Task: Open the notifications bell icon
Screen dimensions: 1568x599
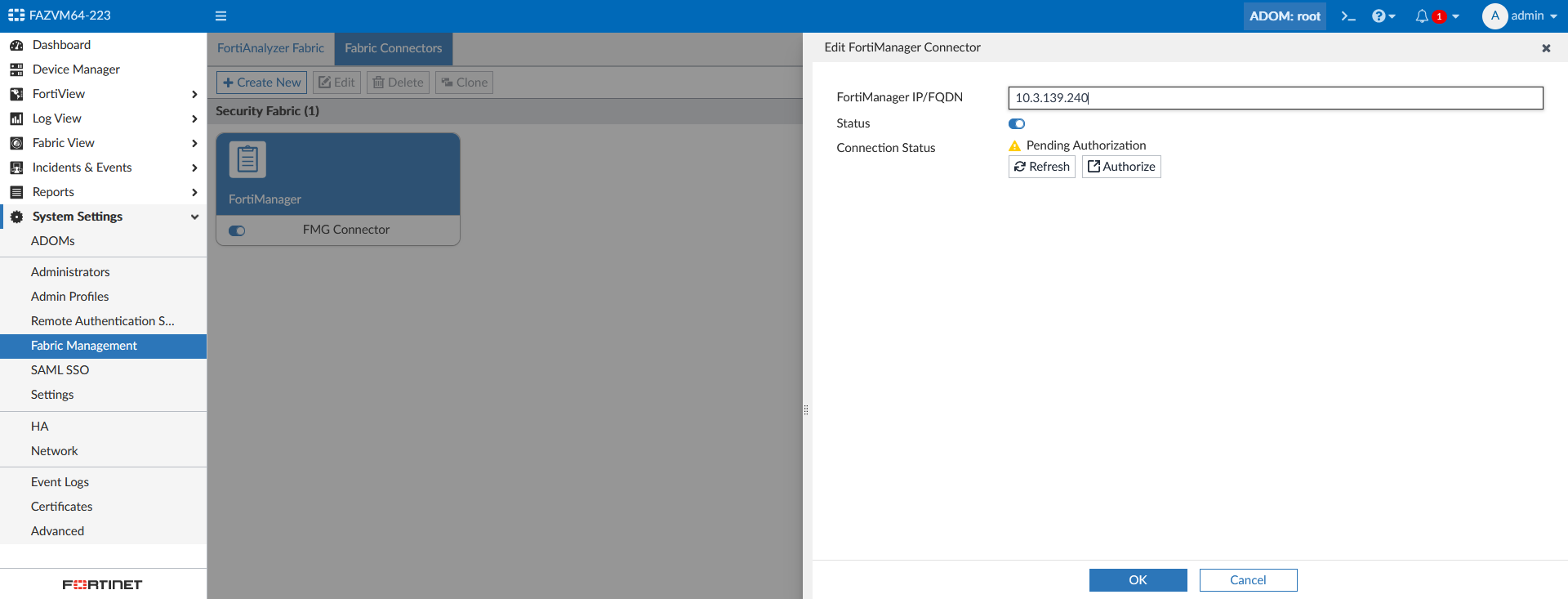Action: coord(1422,16)
